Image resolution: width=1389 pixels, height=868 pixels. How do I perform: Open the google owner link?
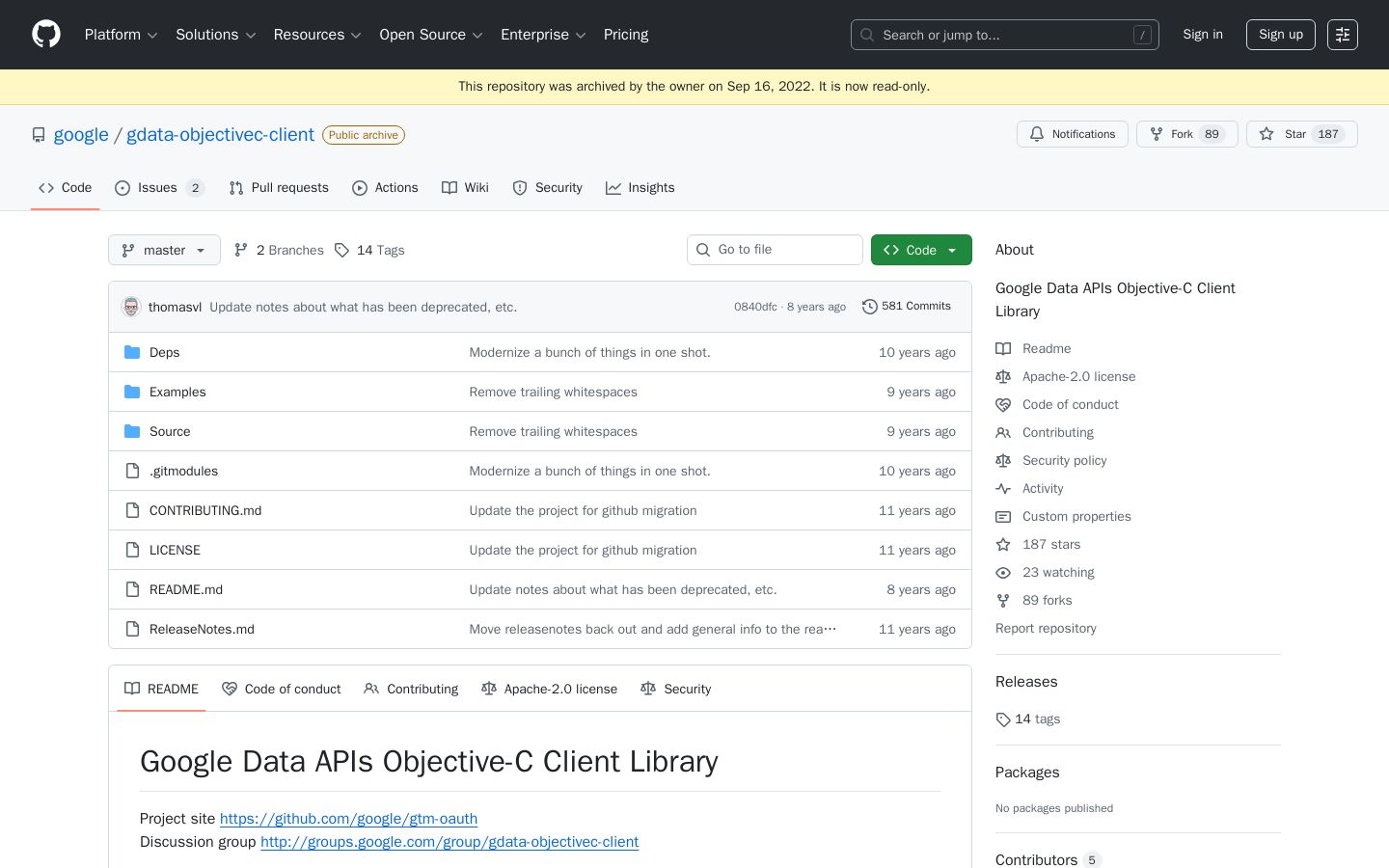tap(81, 134)
